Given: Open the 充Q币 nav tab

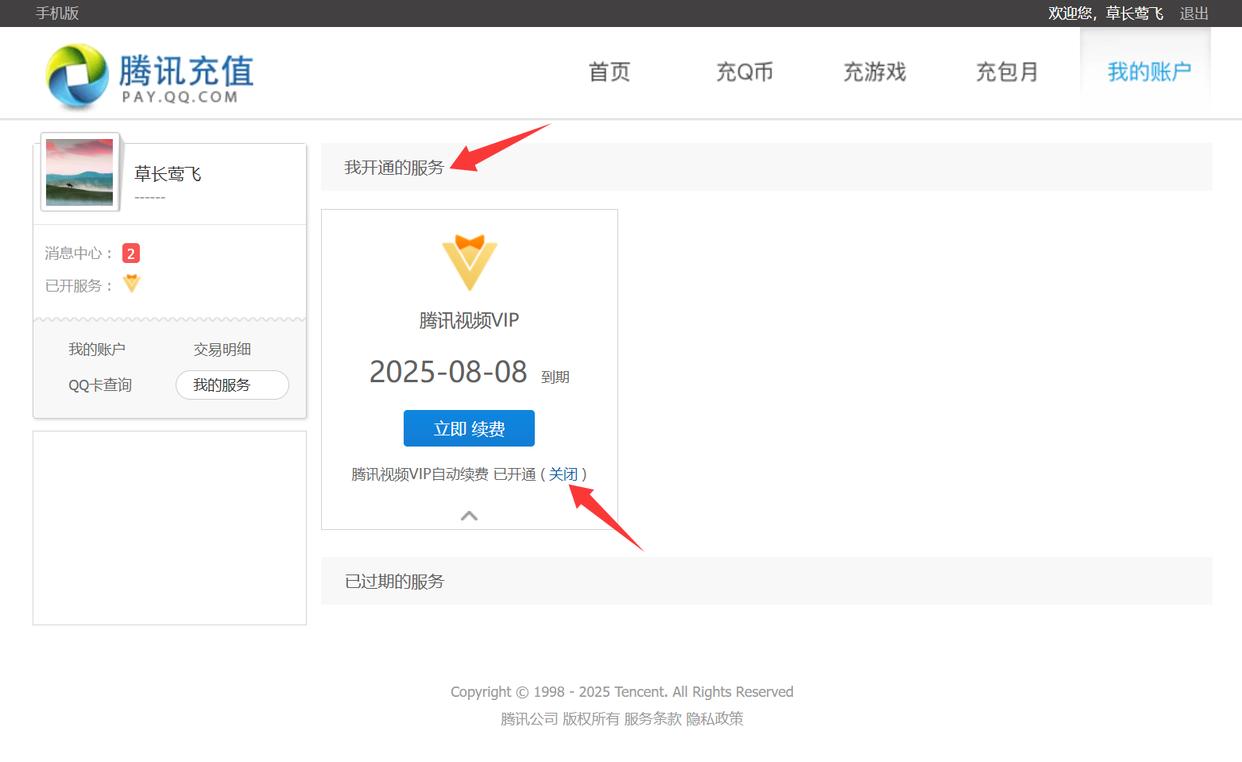Looking at the screenshot, I should [x=744, y=72].
